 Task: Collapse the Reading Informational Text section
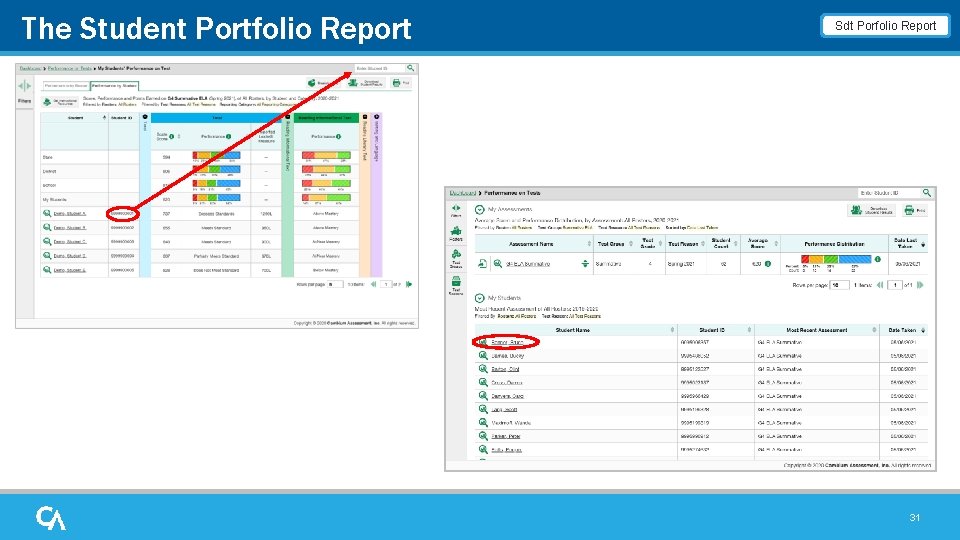288,117
